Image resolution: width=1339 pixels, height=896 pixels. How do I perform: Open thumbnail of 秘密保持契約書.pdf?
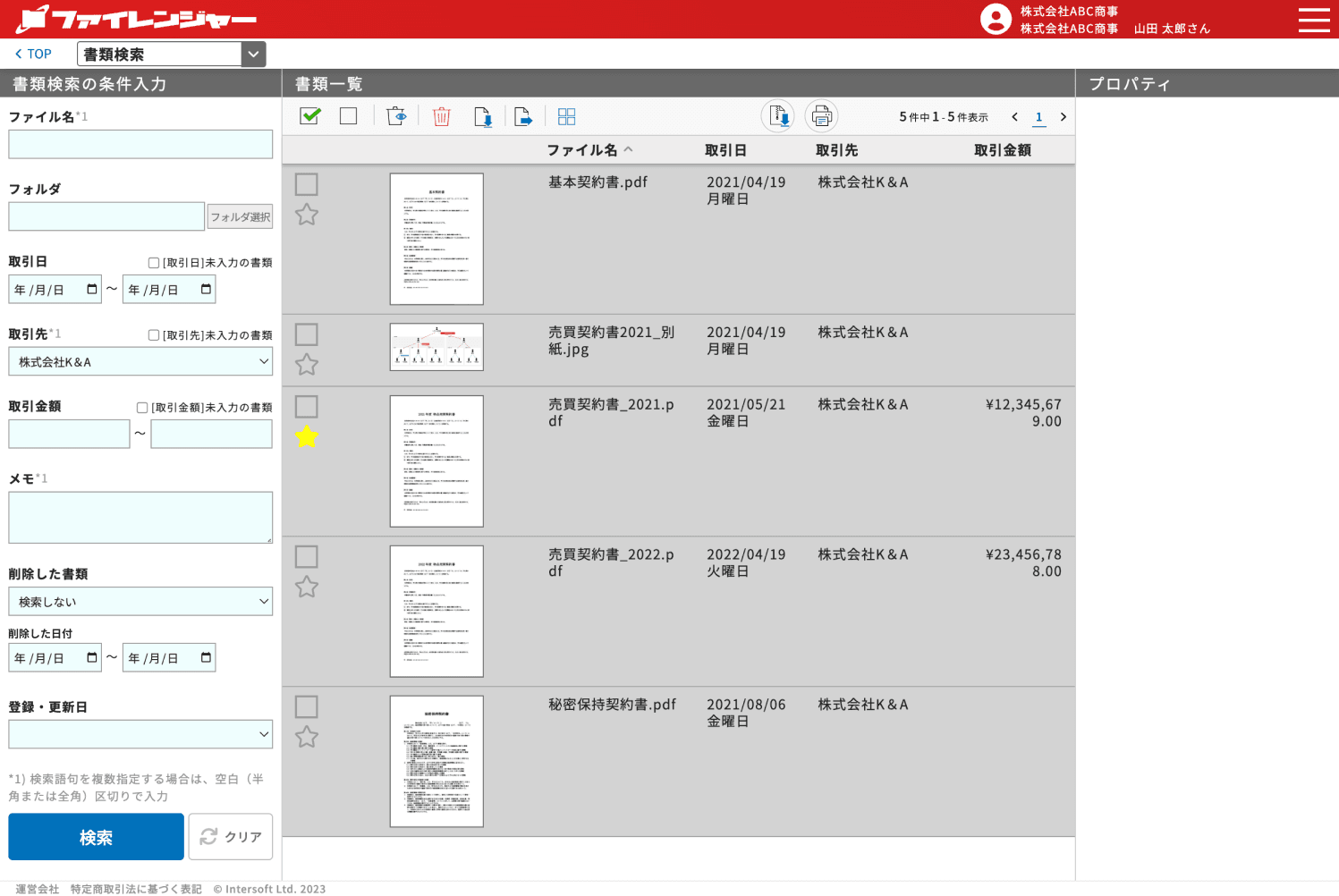pos(436,761)
